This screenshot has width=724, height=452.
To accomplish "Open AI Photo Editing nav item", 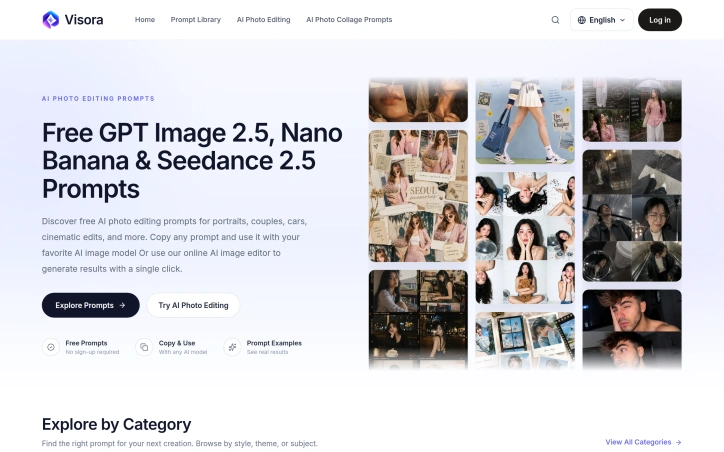I will [264, 19].
